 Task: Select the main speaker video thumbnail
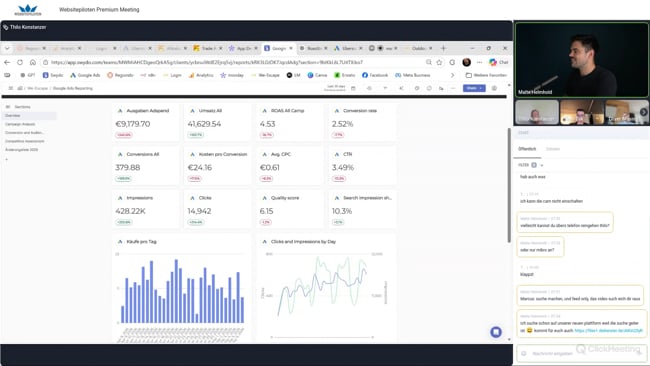tap(582, 60)
